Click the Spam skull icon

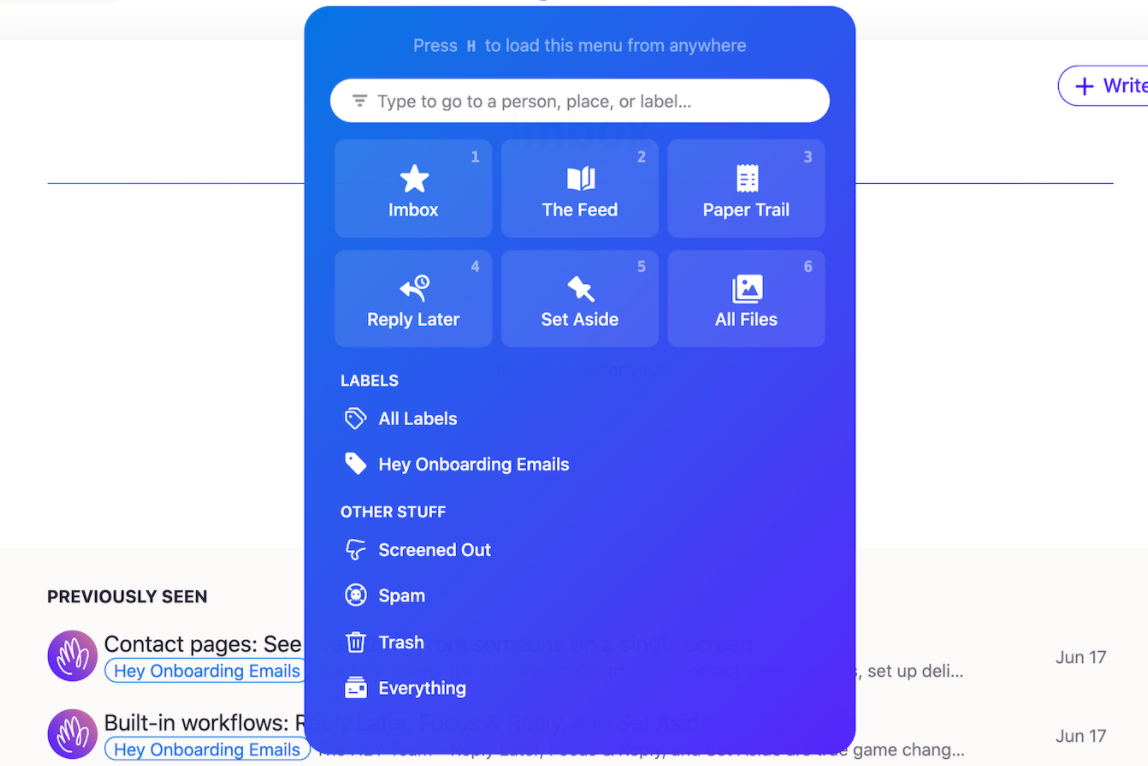[x=356, y=595]
